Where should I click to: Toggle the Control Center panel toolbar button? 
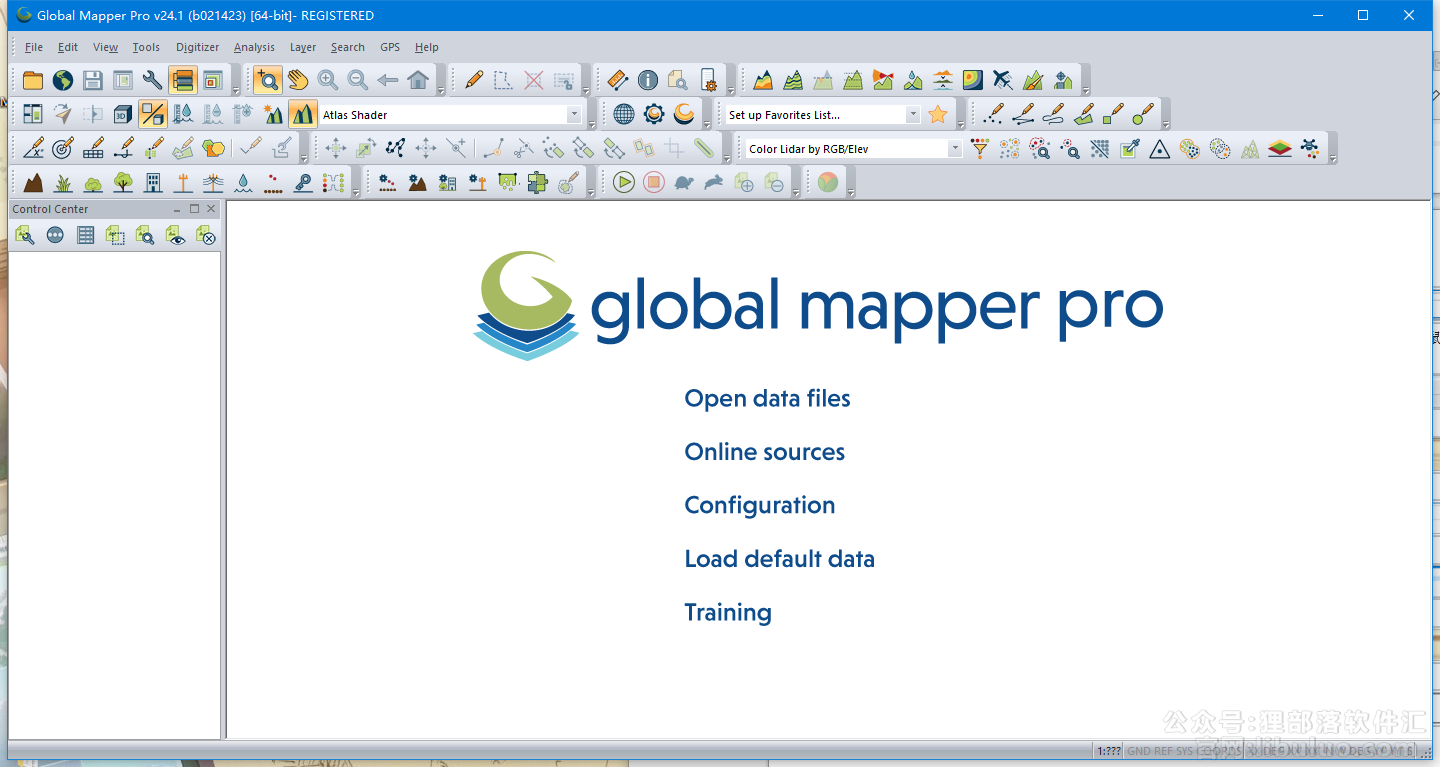(183, 81)
